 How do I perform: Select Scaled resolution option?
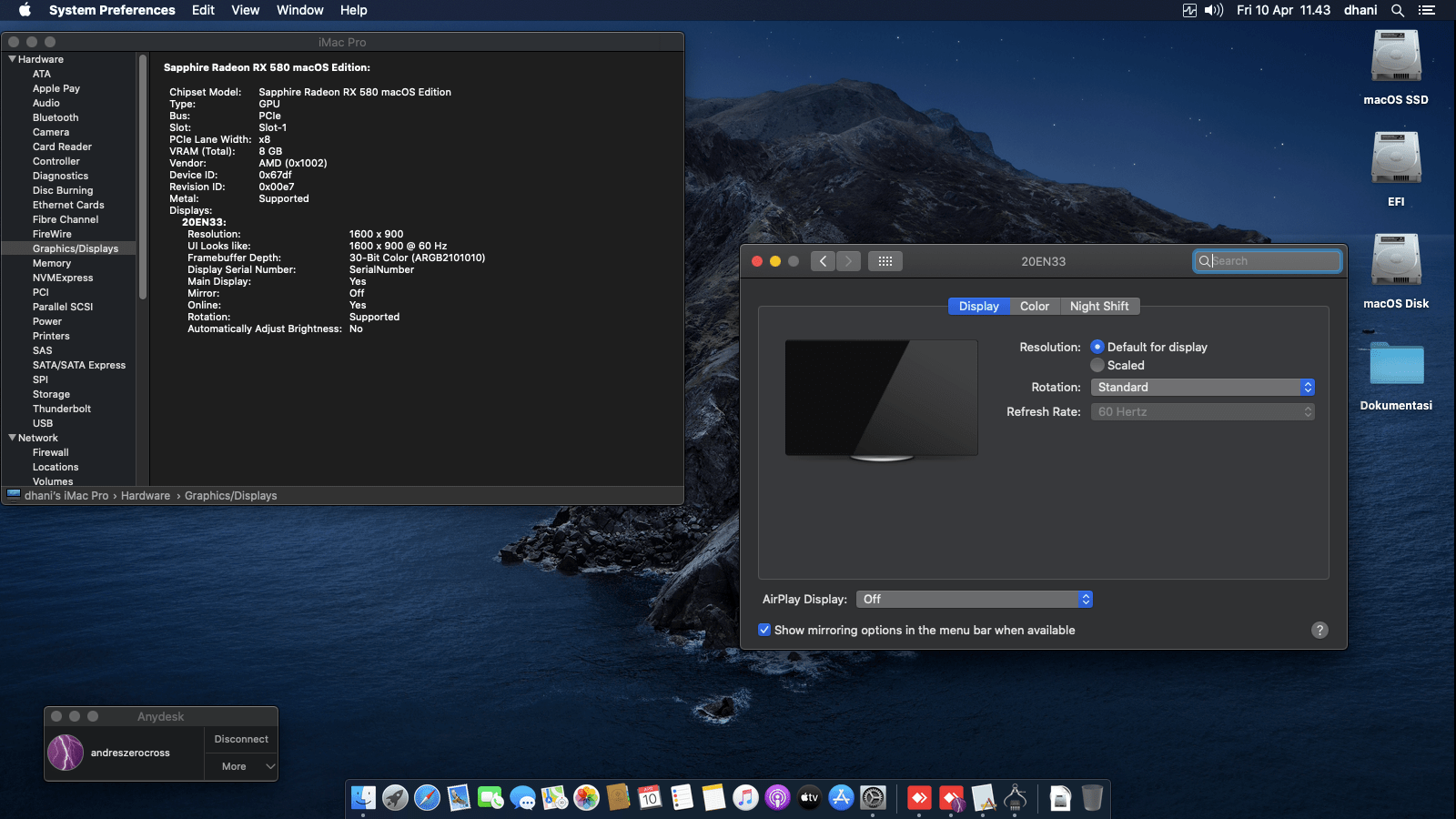coord(1097,365)
